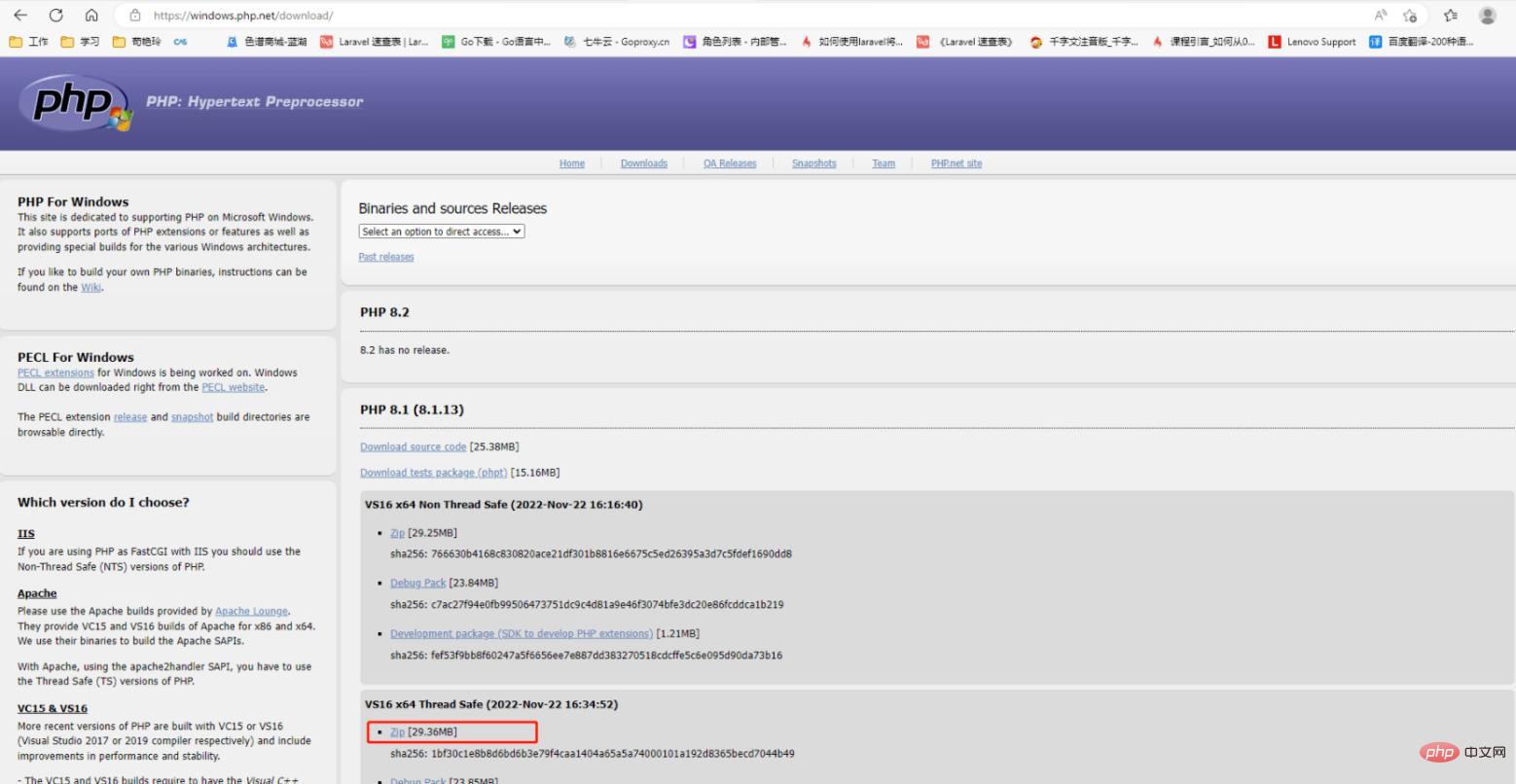
Task: Open the Go下载 - Go语言中 bookmark
Action: tap(496, 42)
